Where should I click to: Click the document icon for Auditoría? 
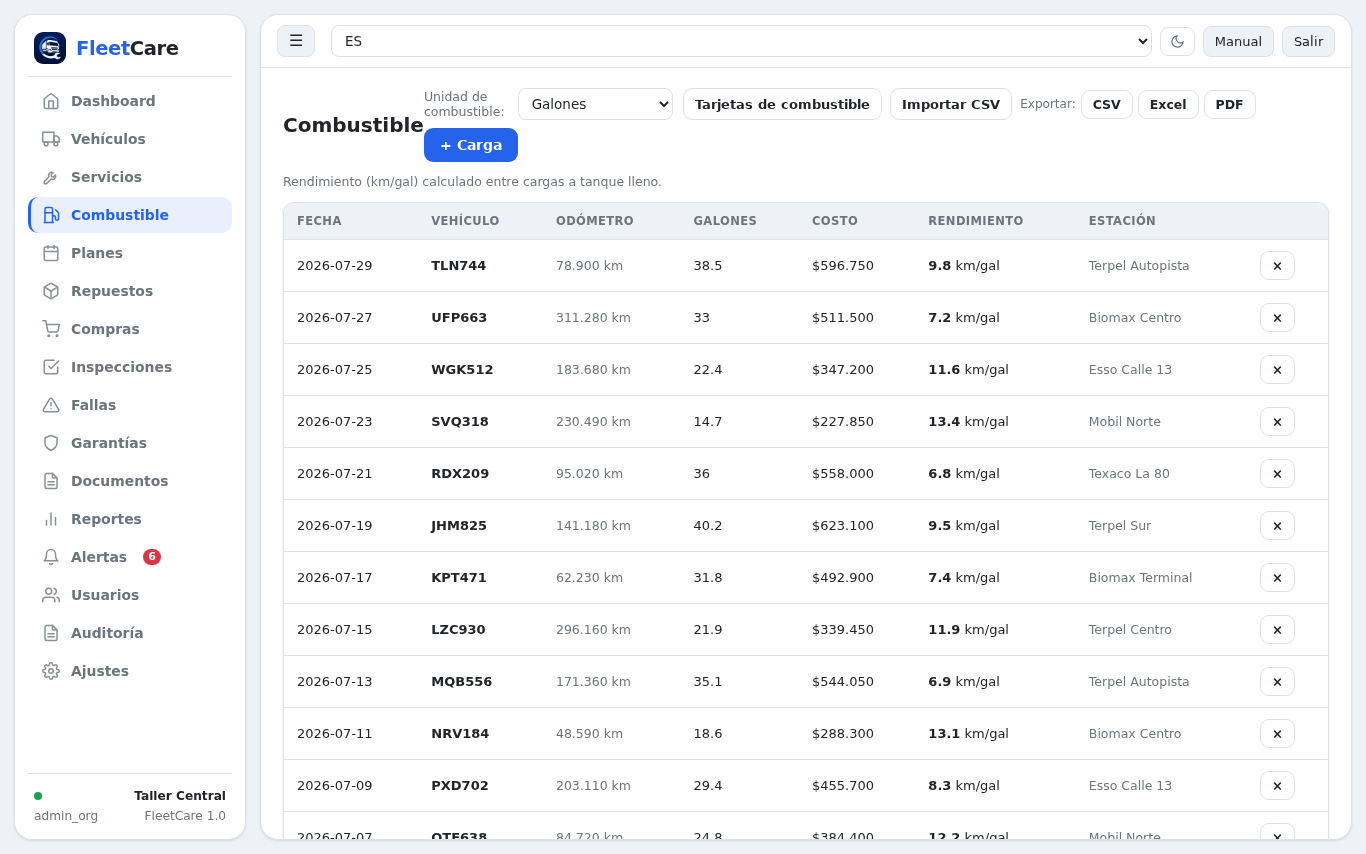pyautogui.click(x=51, y=633)
